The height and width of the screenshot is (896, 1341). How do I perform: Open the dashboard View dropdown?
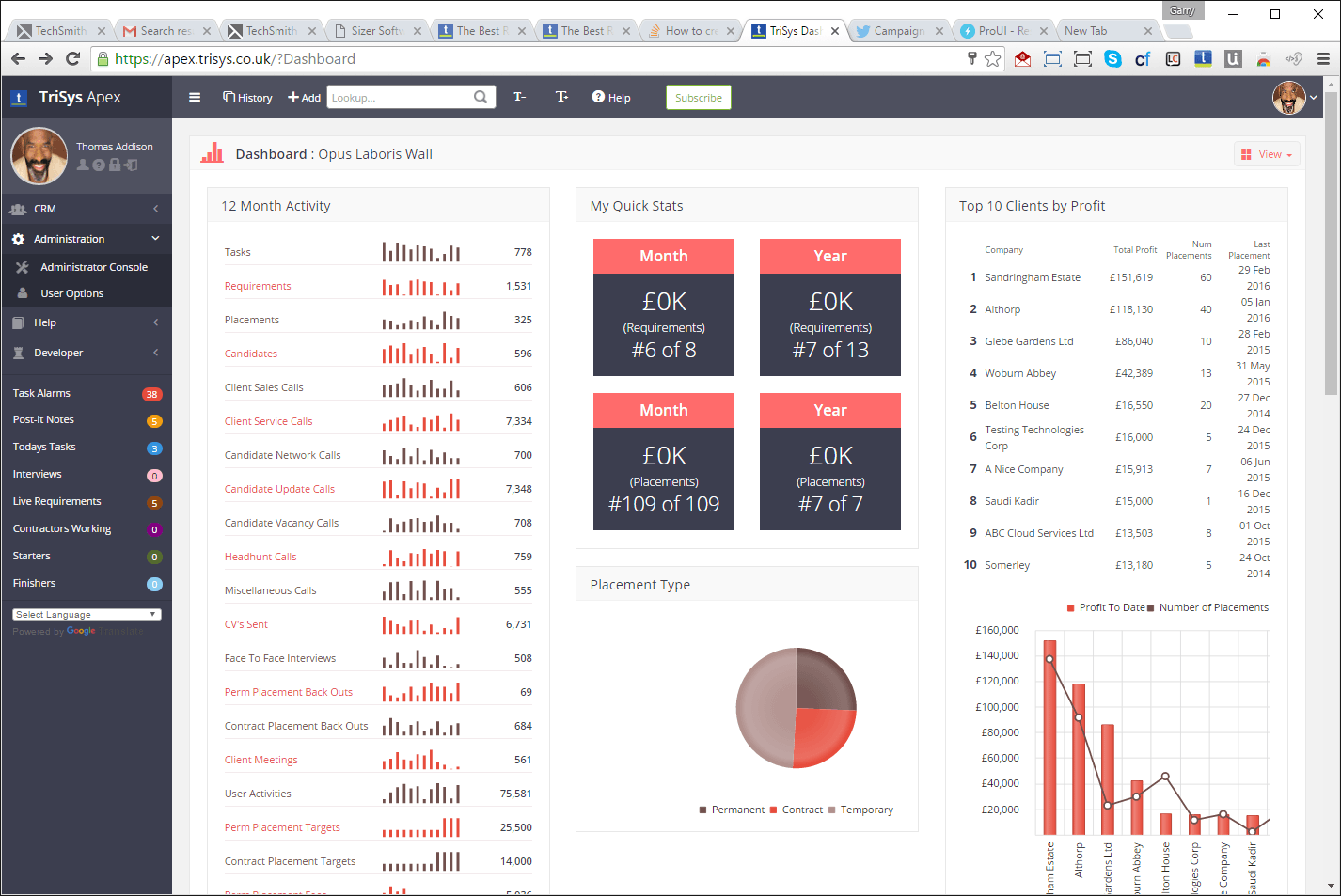tap(1267, 154)
